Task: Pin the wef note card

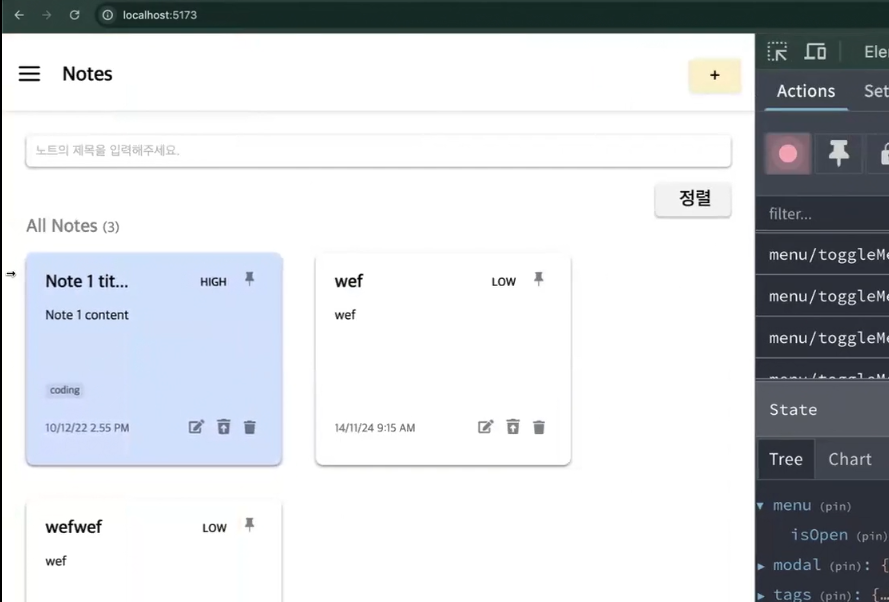Action: click(x=539, y=279)
